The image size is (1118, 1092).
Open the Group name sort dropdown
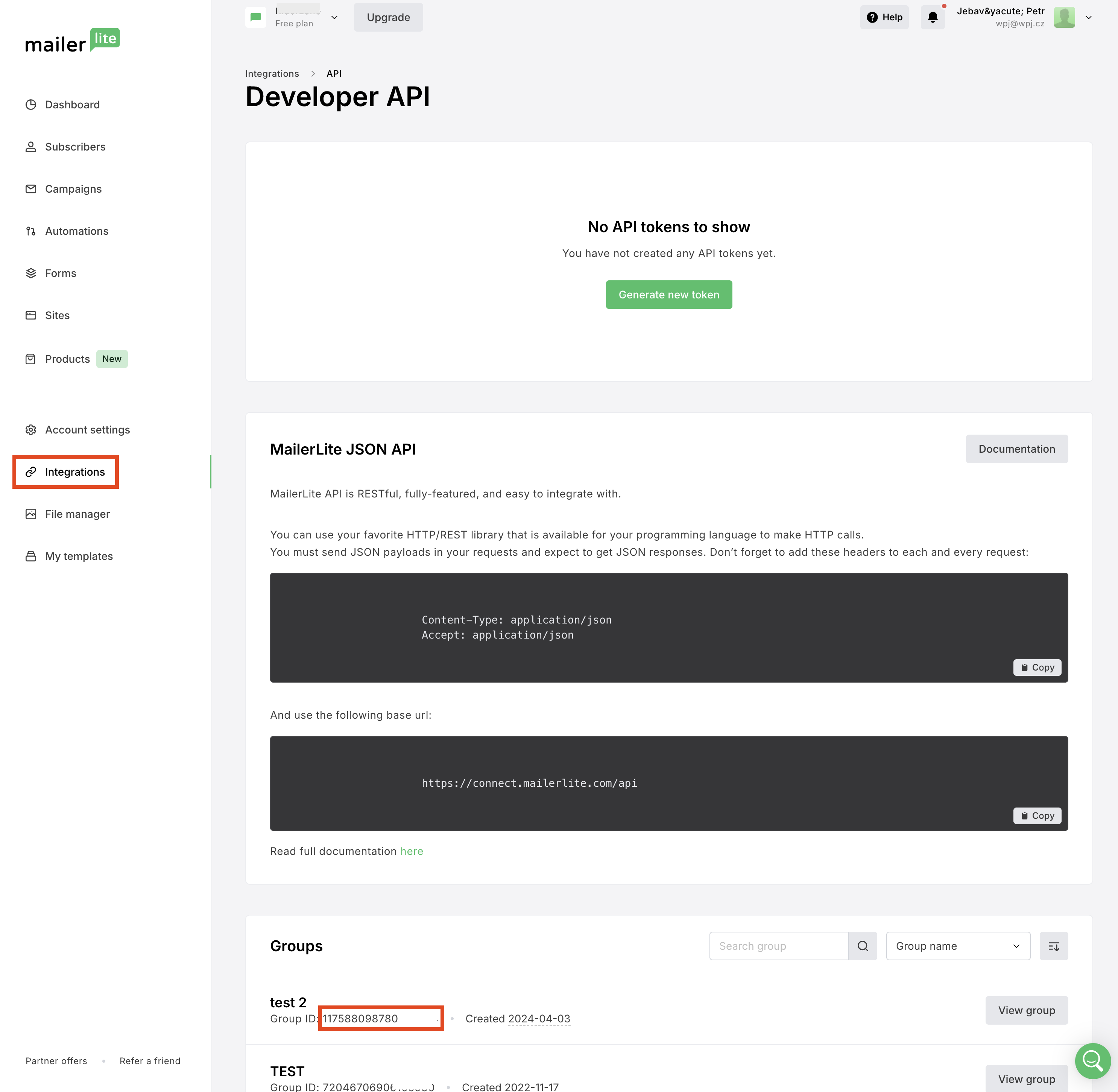[957, 946]
